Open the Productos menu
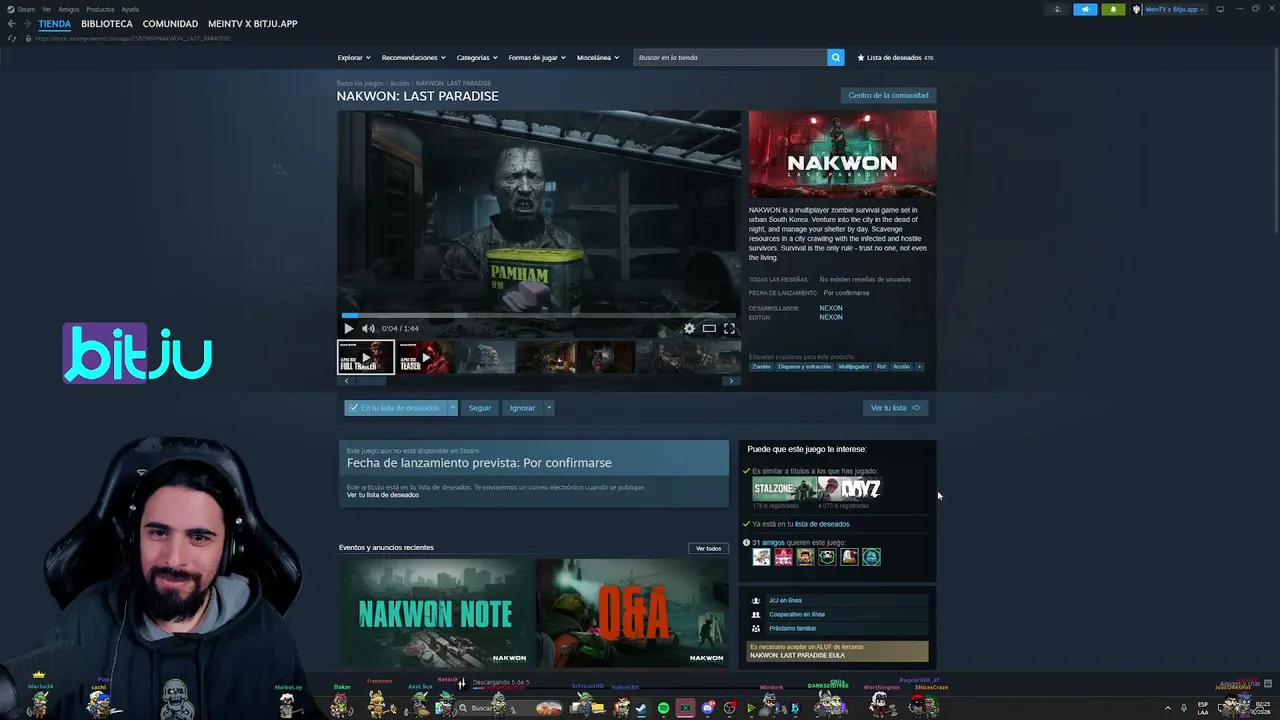The height and width of the screenshot is (720, 1280). pos(100,9)
